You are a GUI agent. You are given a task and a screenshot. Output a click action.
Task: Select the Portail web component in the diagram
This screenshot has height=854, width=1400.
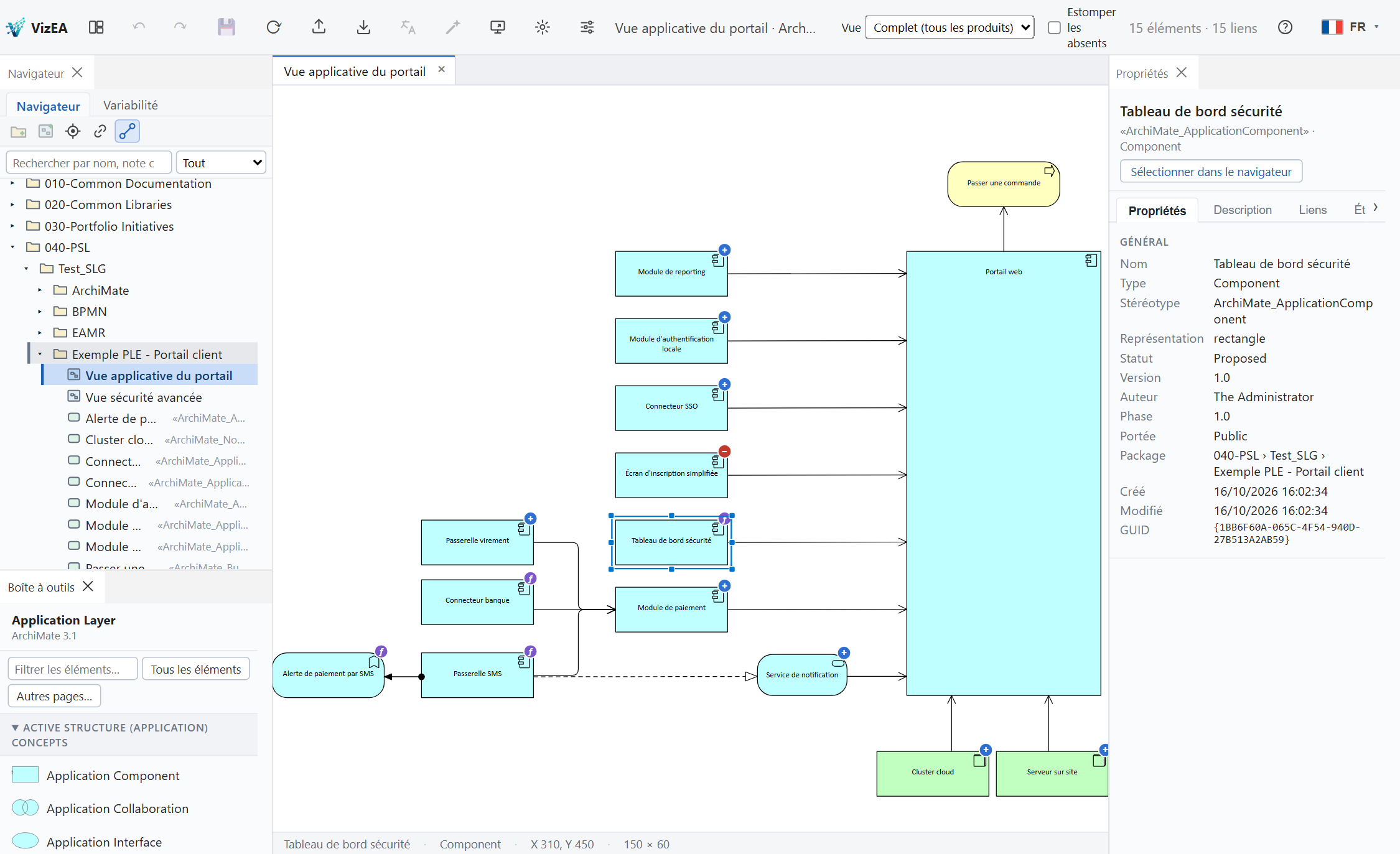coord(1003,473)
